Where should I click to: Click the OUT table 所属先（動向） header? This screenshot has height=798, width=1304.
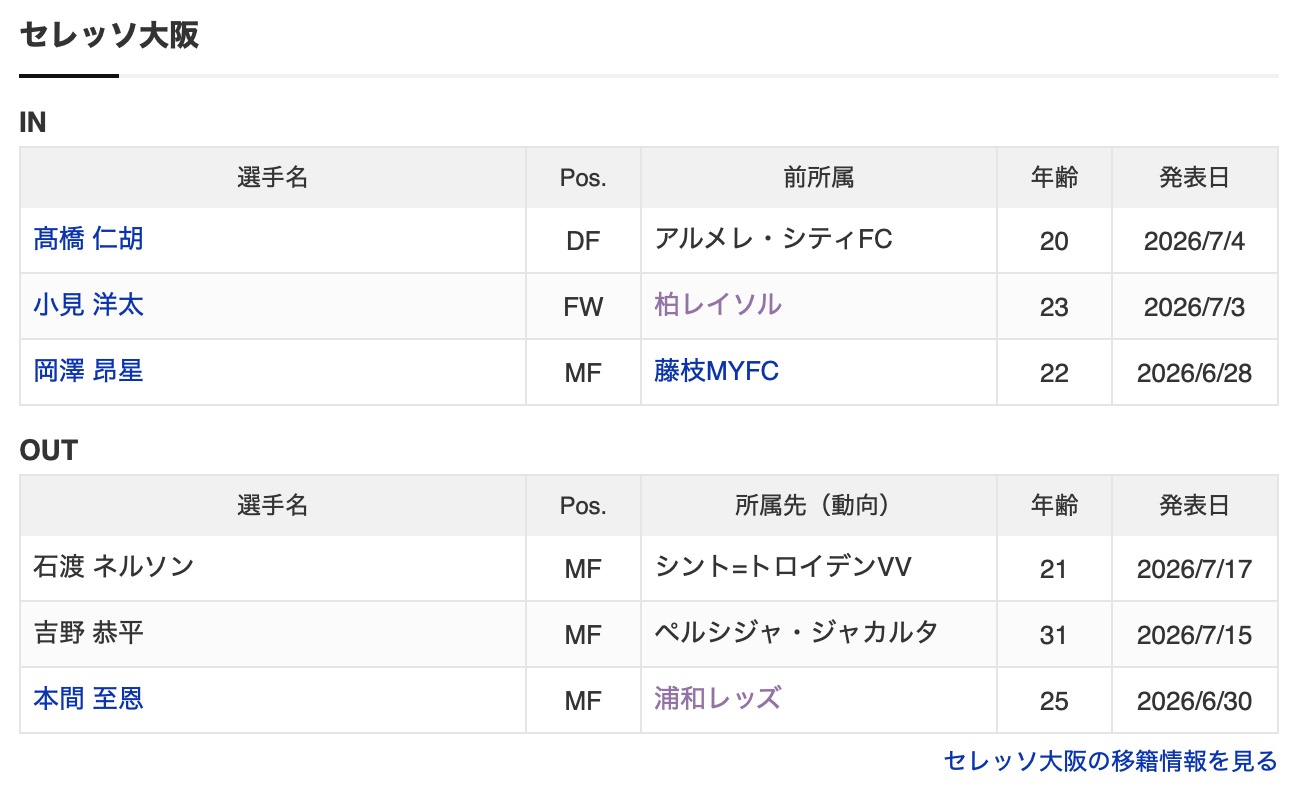[818, 506]
